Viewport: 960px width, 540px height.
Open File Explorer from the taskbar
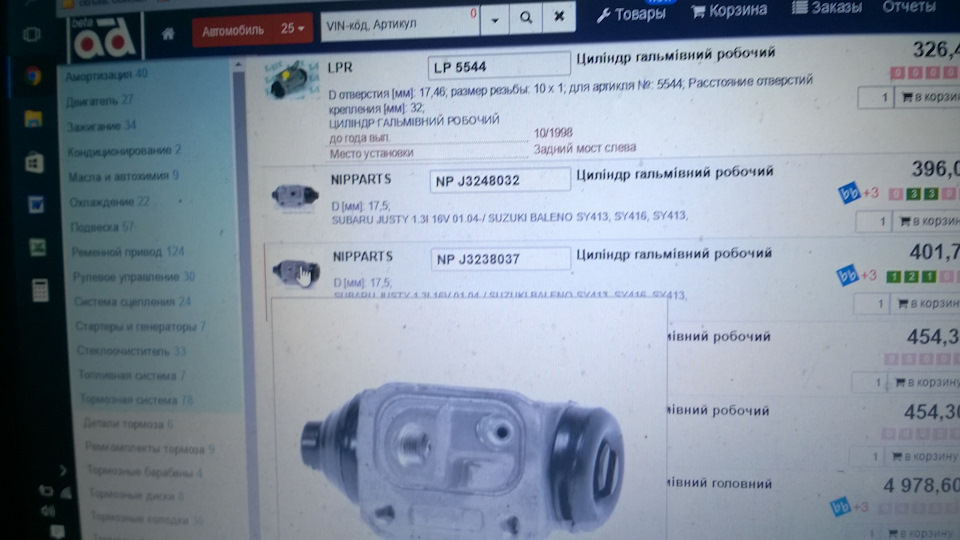pos(34,119)
